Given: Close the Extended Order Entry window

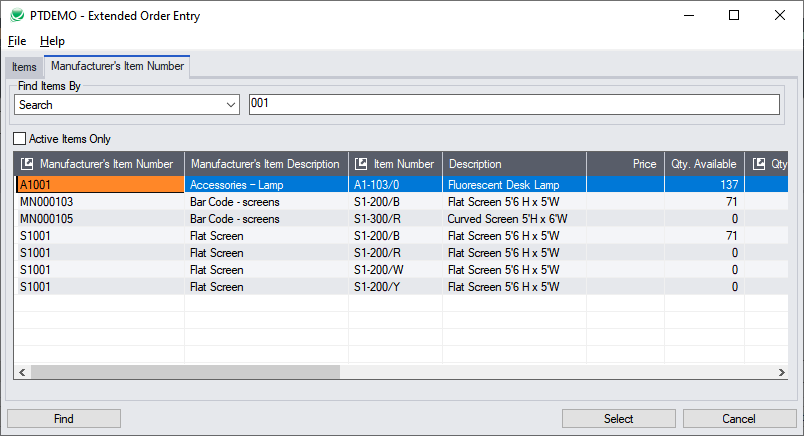Looking at the screenshot, I should (779, 15).
